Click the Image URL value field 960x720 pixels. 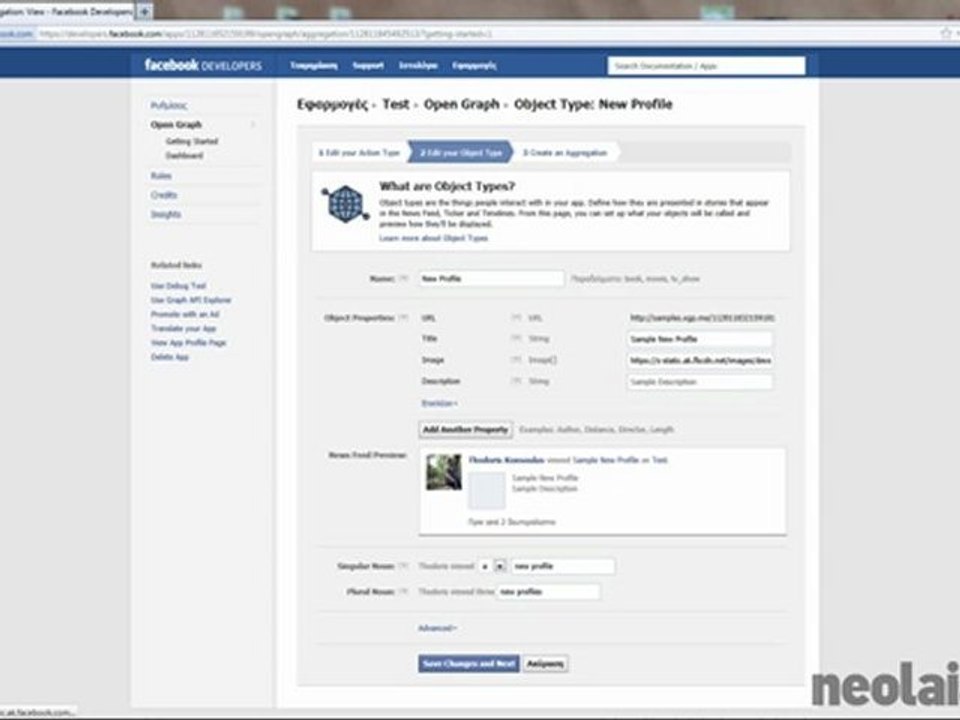click(700, 361)
